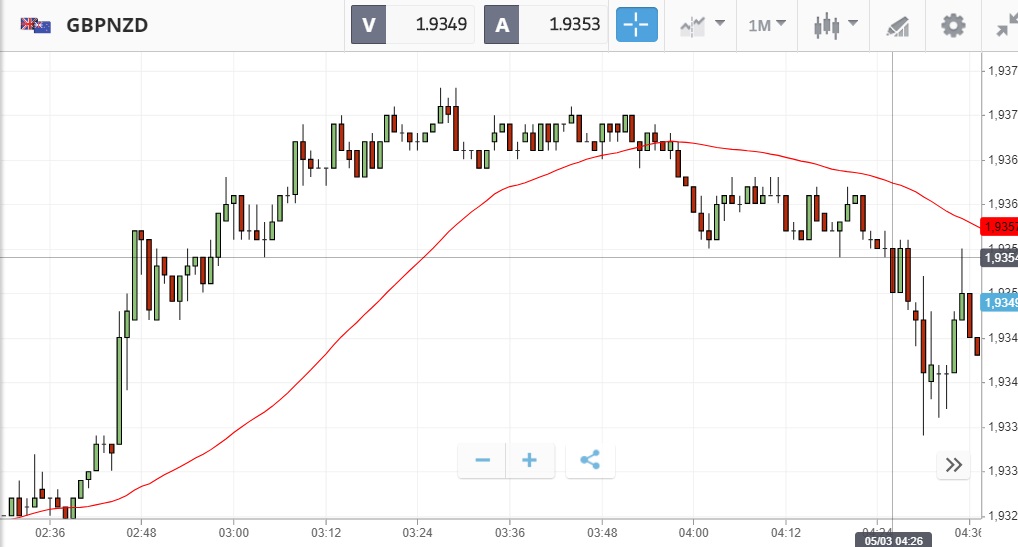Toggle the crosshair cursor tool
1018x547 pixels.
[637, 25]
